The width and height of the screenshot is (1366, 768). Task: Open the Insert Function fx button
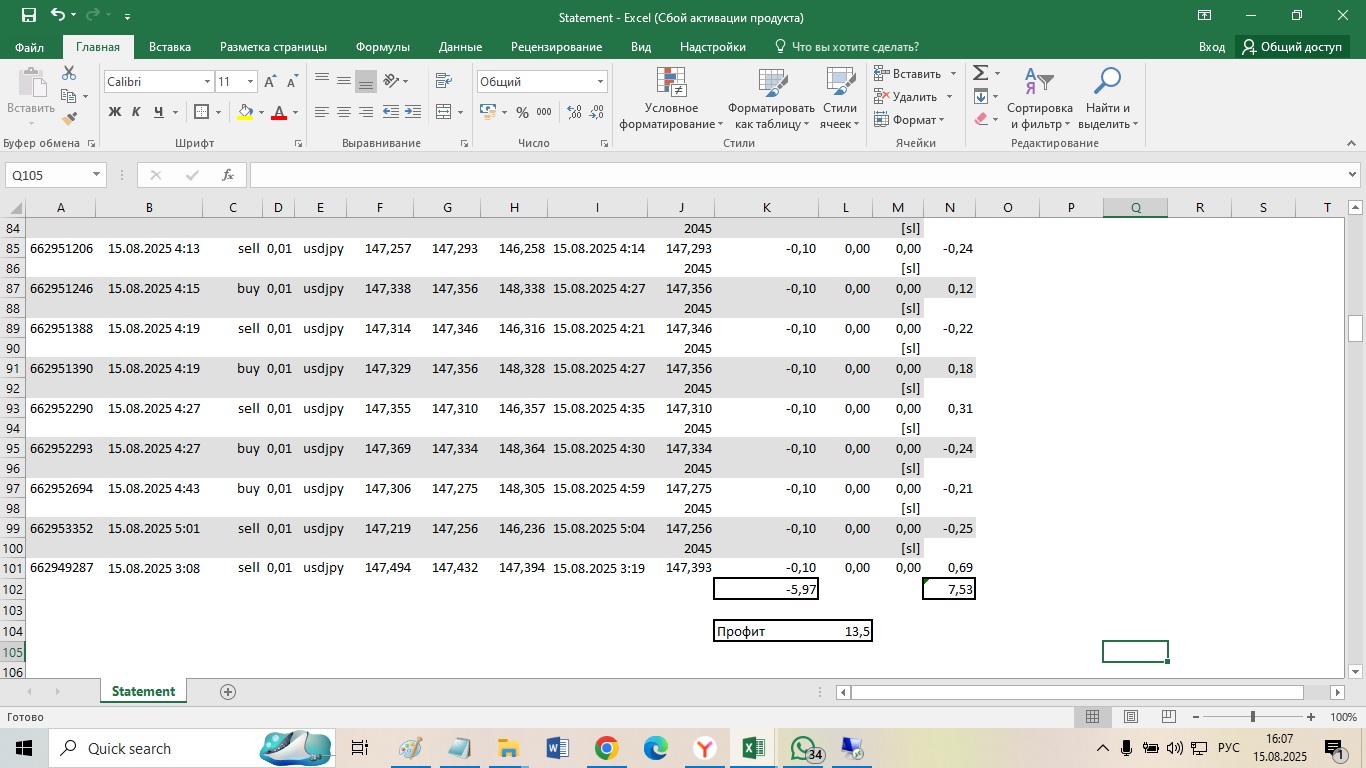point(228,175)
